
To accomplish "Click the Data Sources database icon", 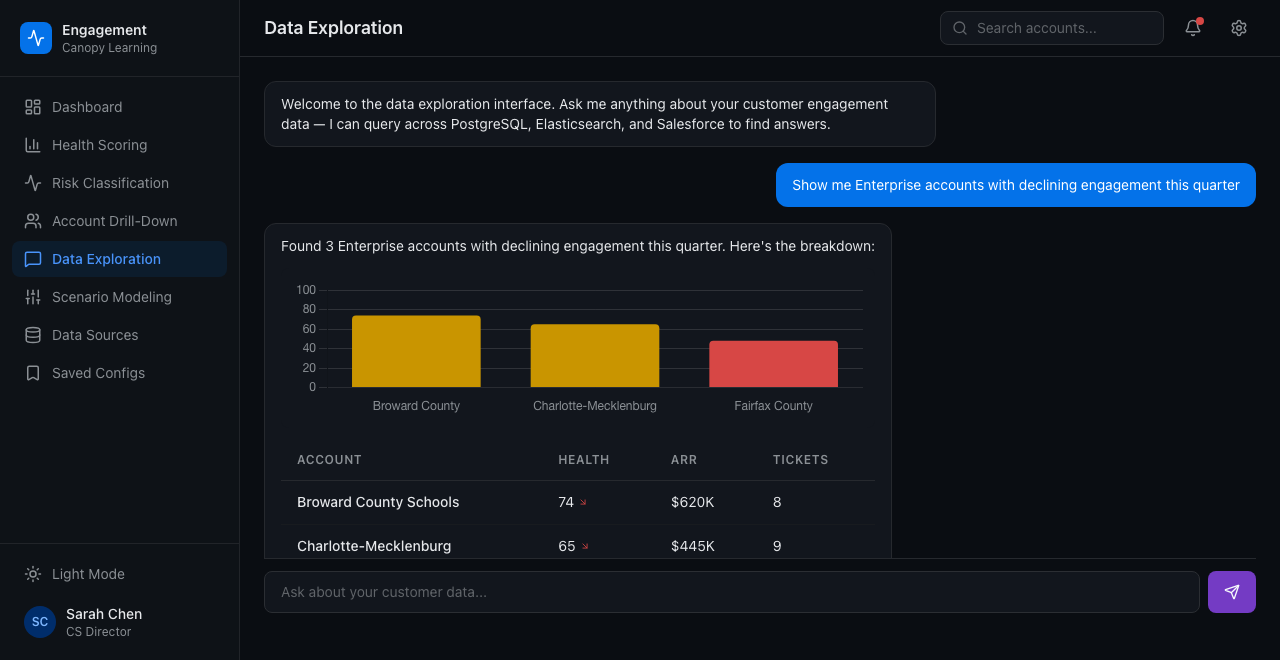I will (x=33, y=335).
